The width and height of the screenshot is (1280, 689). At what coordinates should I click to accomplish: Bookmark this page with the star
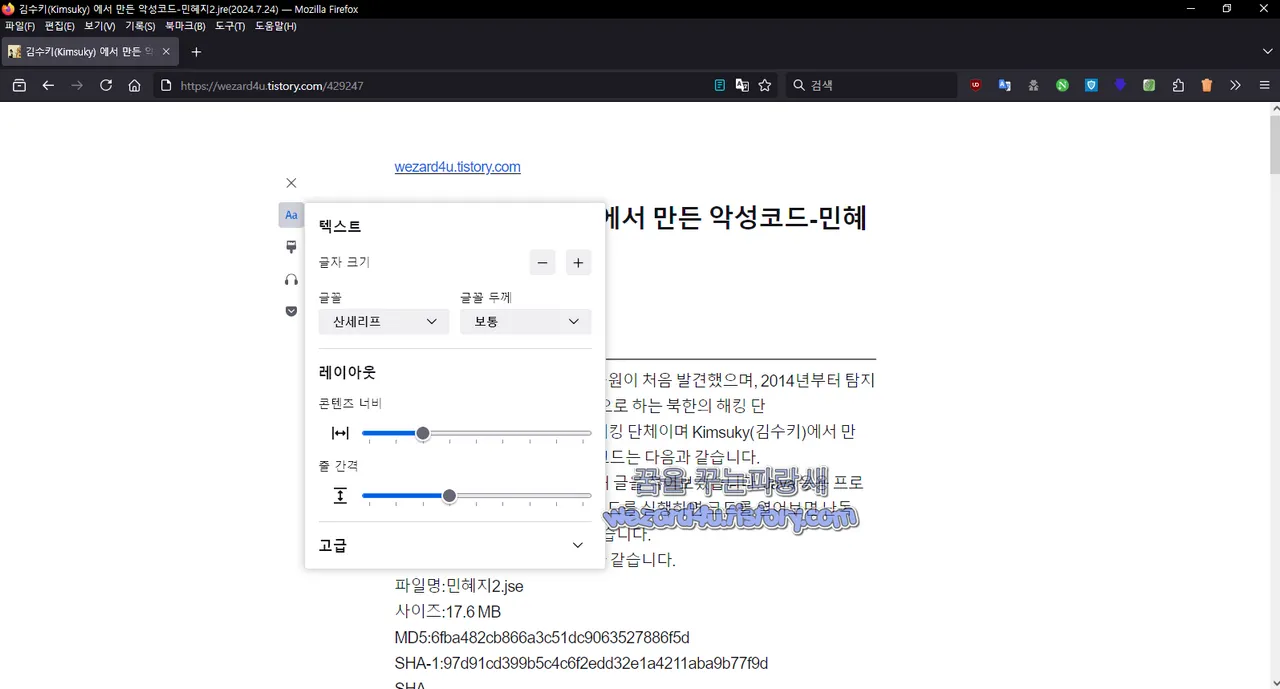tap(765, 86)
